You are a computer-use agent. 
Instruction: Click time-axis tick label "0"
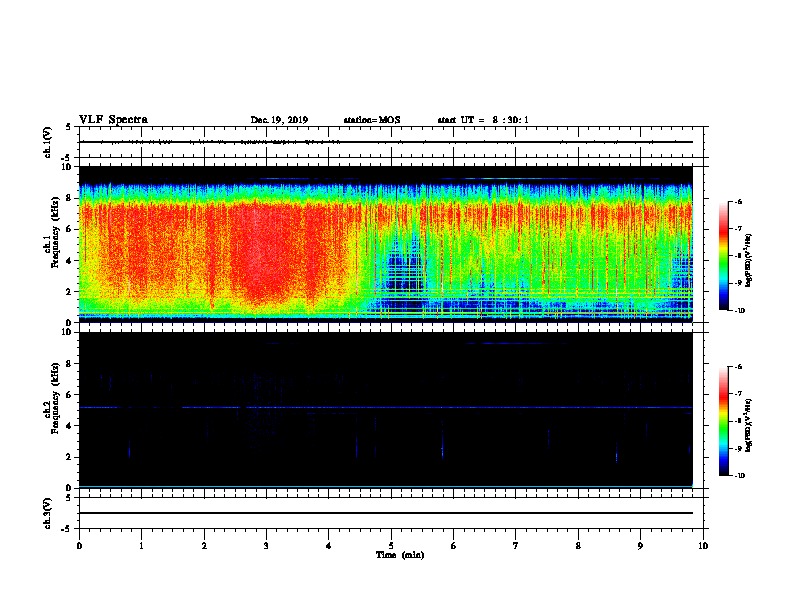point(79,546)
